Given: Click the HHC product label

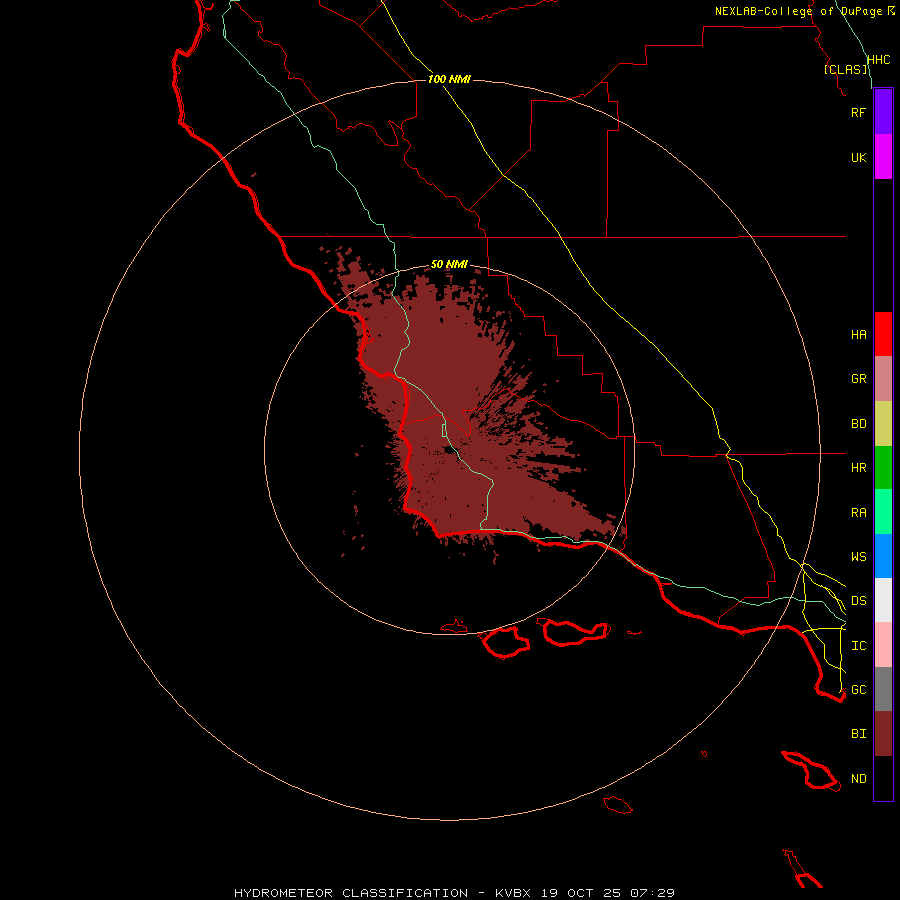Looking at the screenshot, I should click(878, 60).
